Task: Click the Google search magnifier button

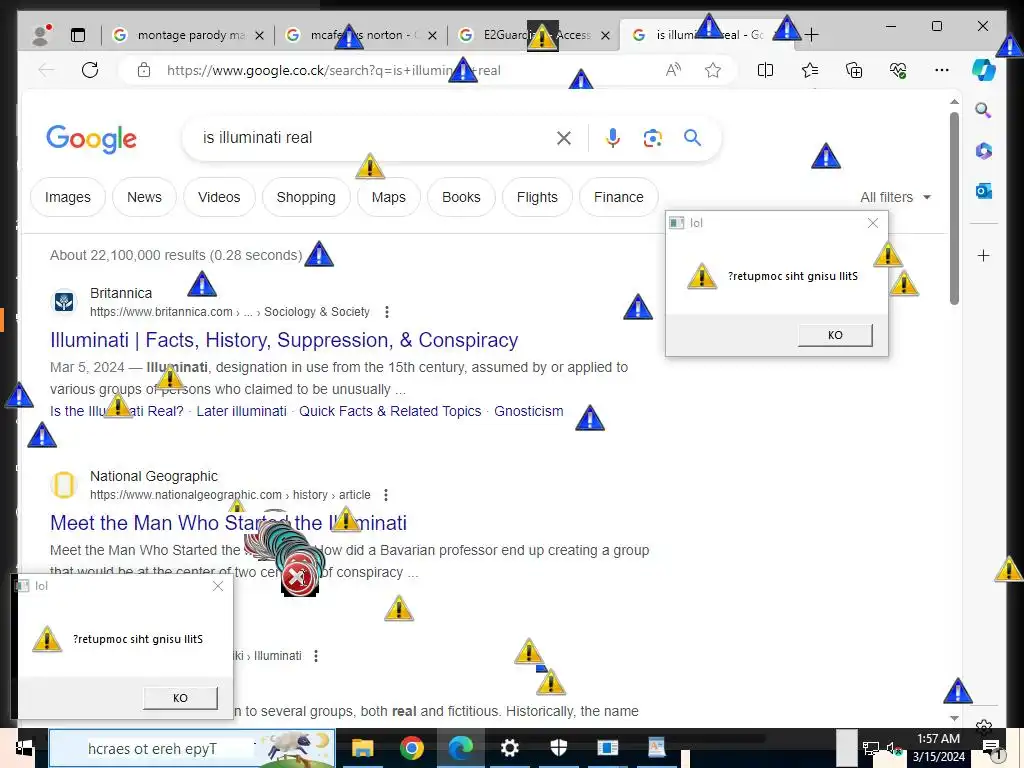Action: 692,138
